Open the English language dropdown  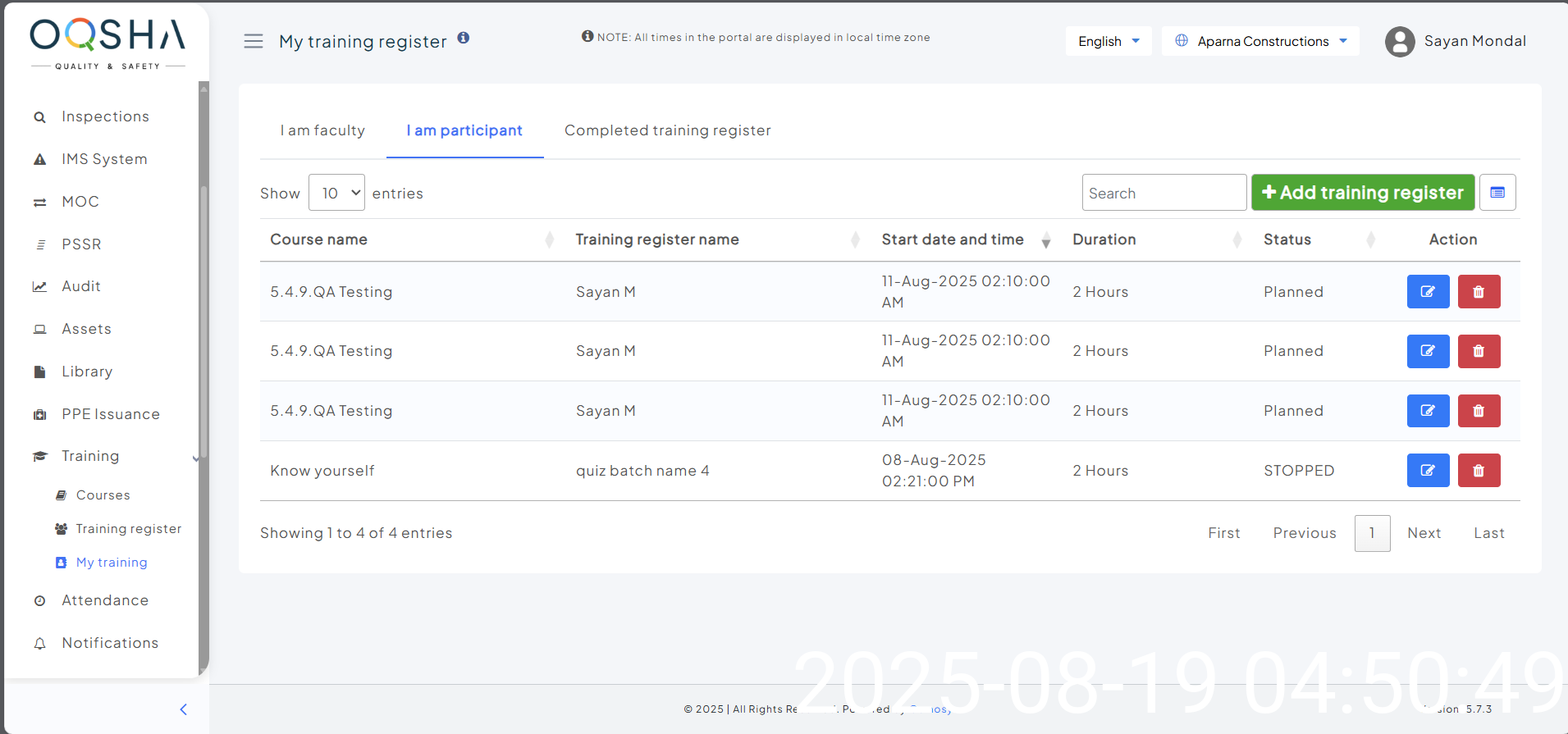click(x=1108, y=41)
